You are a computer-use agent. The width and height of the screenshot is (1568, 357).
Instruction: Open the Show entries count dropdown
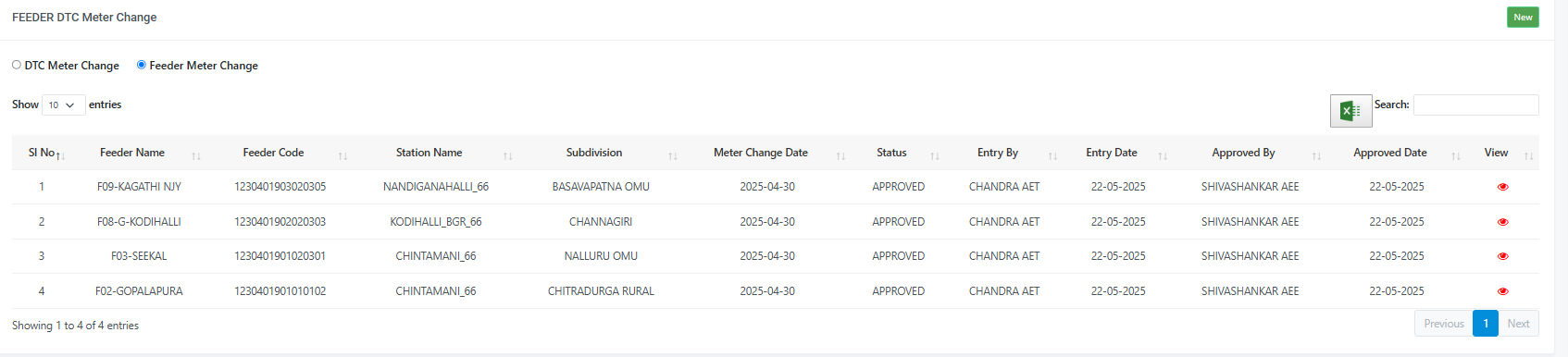point(63,105)
